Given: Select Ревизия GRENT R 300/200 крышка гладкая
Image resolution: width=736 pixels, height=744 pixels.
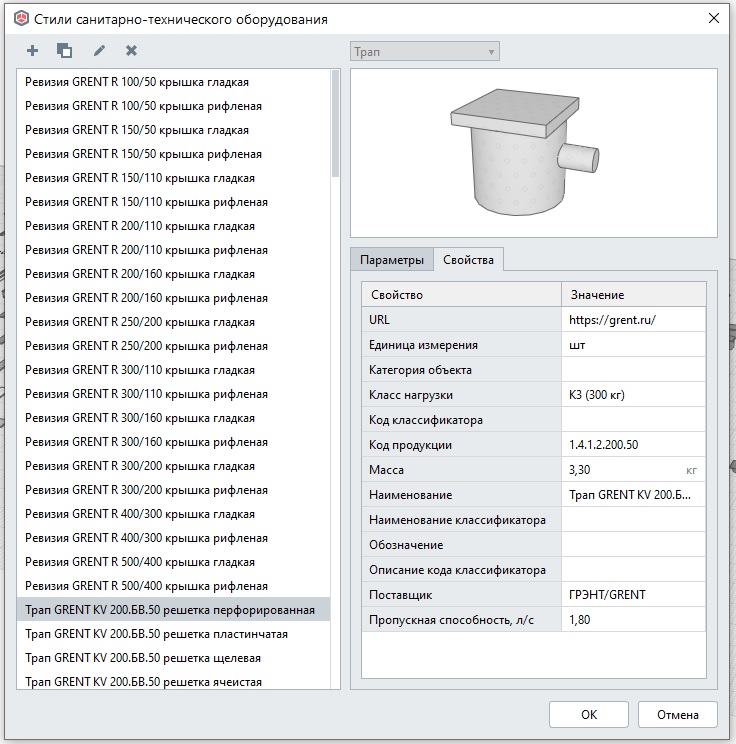Looking at the screenshot, I should (x=174, y=466).
